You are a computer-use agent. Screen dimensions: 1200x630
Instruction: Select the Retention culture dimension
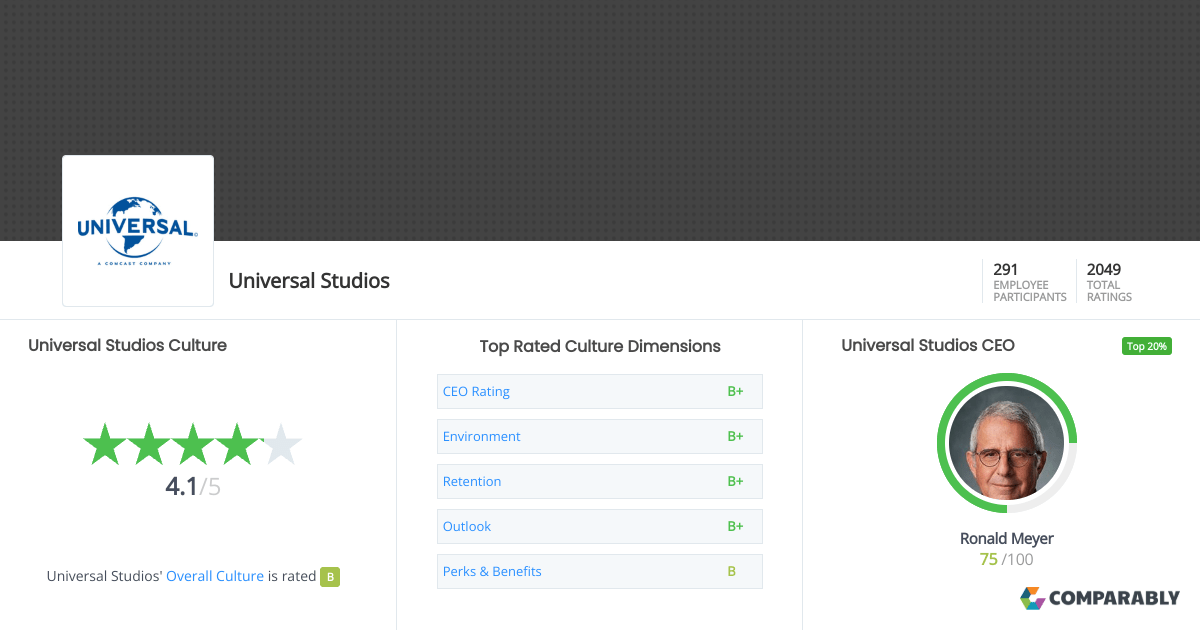(x=472, y=481)
